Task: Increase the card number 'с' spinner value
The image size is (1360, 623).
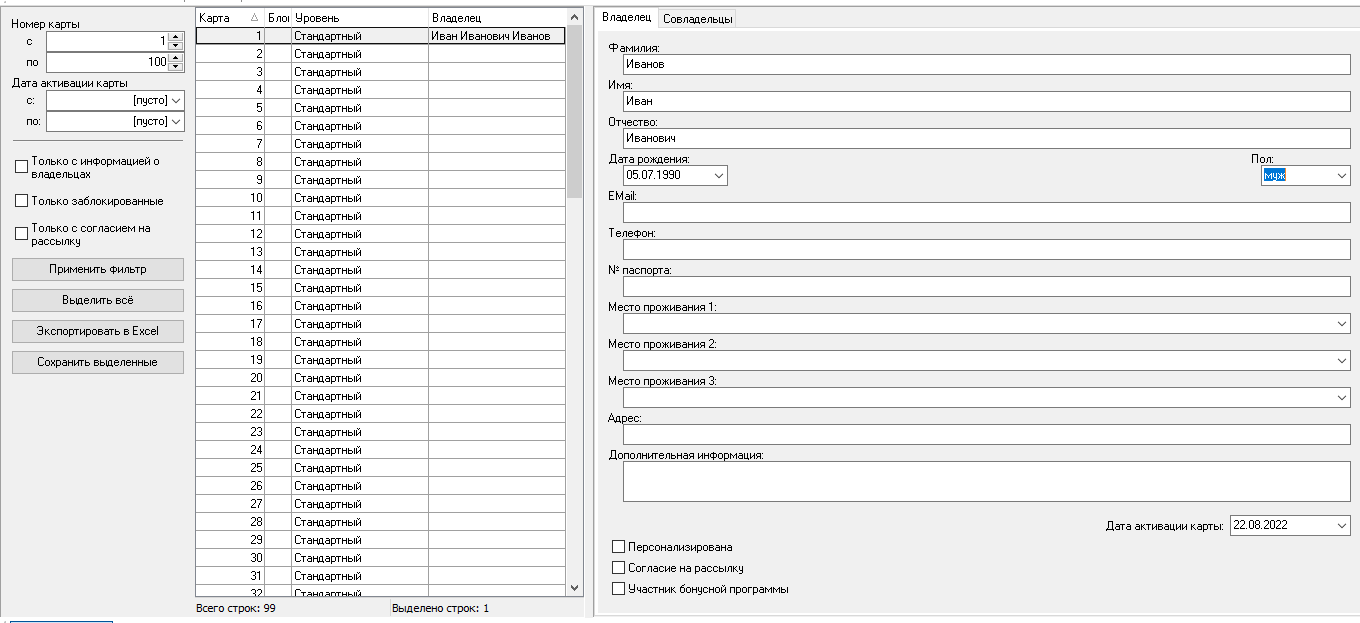Action: 176,37
